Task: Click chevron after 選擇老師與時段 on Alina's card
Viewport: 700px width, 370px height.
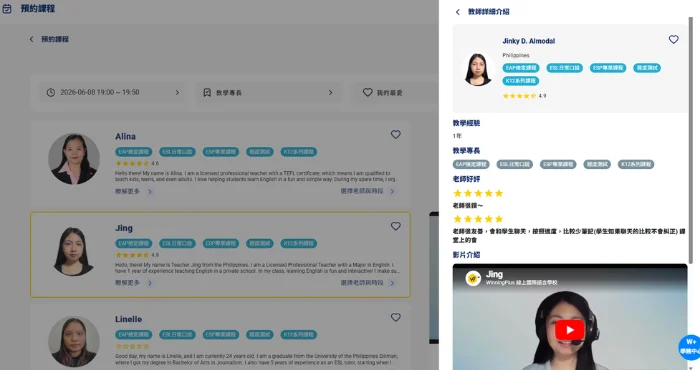Action: (392, 191)
